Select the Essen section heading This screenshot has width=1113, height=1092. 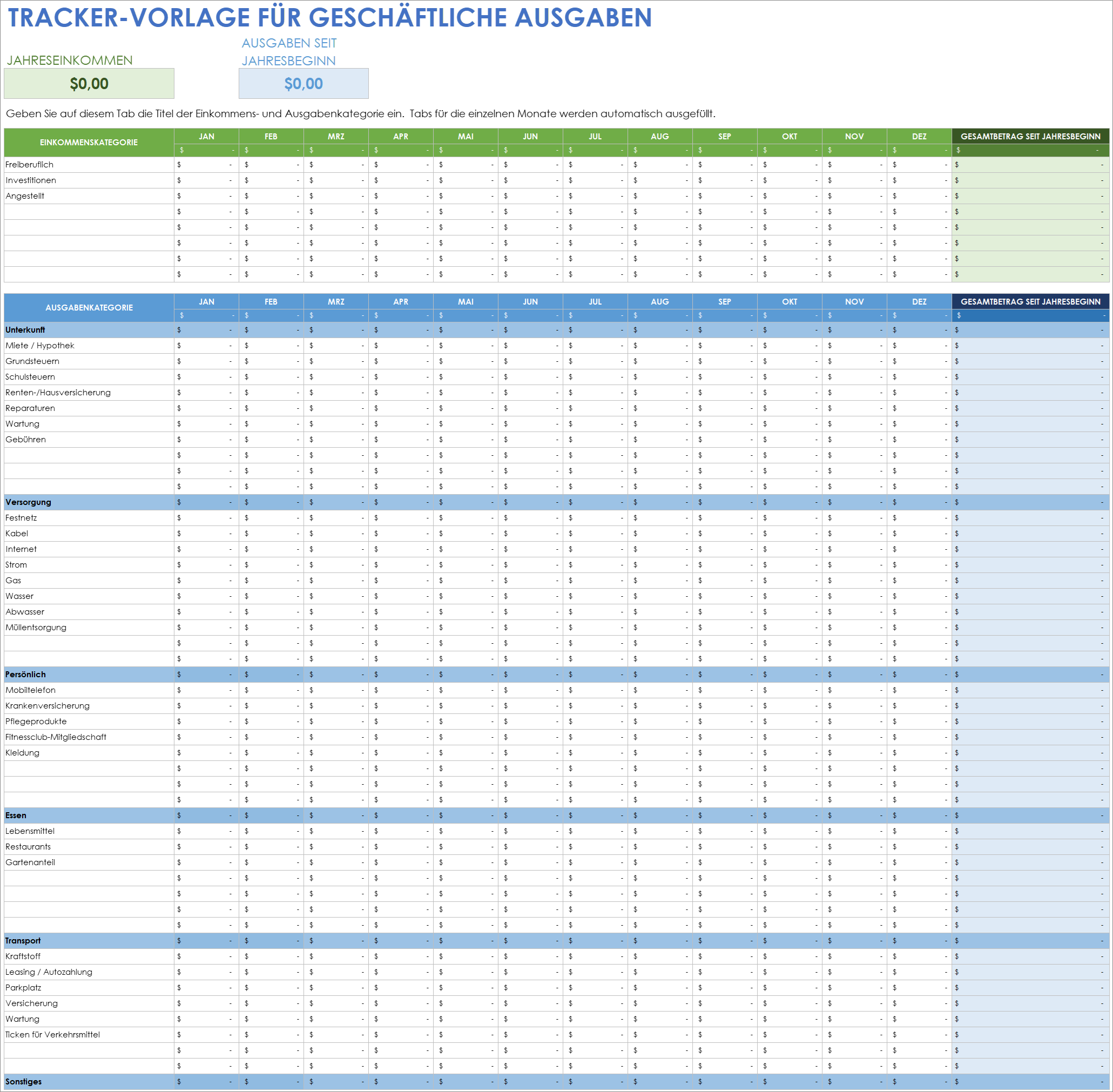(89, 815)
